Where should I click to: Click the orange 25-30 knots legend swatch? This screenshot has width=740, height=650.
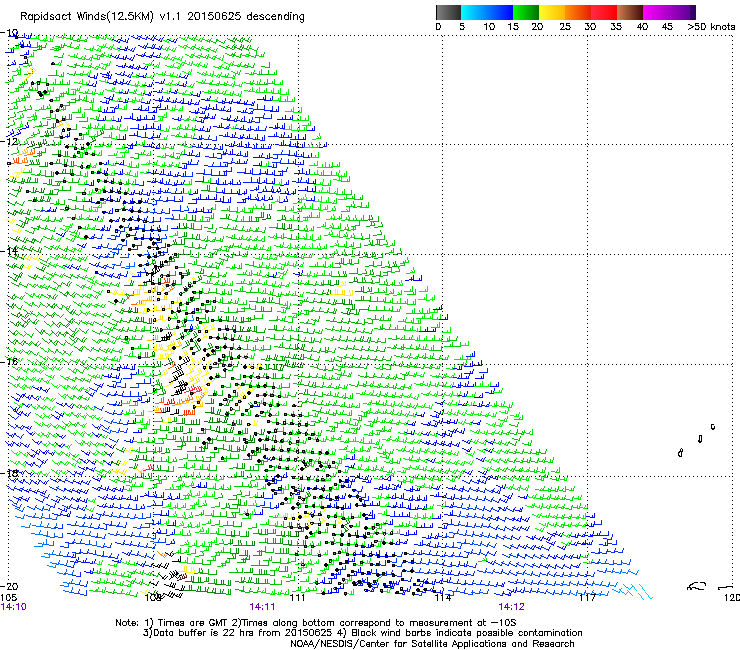(578, 12)
